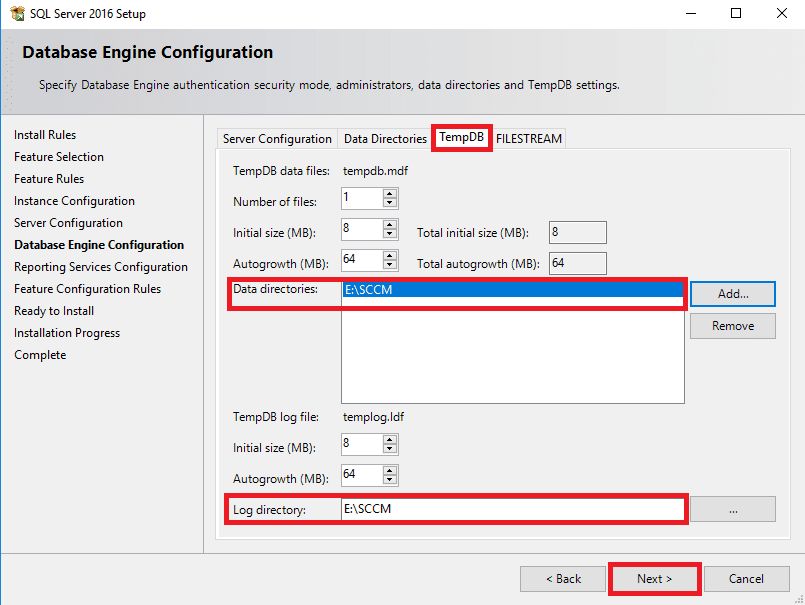Click Ready to Install step
Screen dimensions: 805x605
54,311
